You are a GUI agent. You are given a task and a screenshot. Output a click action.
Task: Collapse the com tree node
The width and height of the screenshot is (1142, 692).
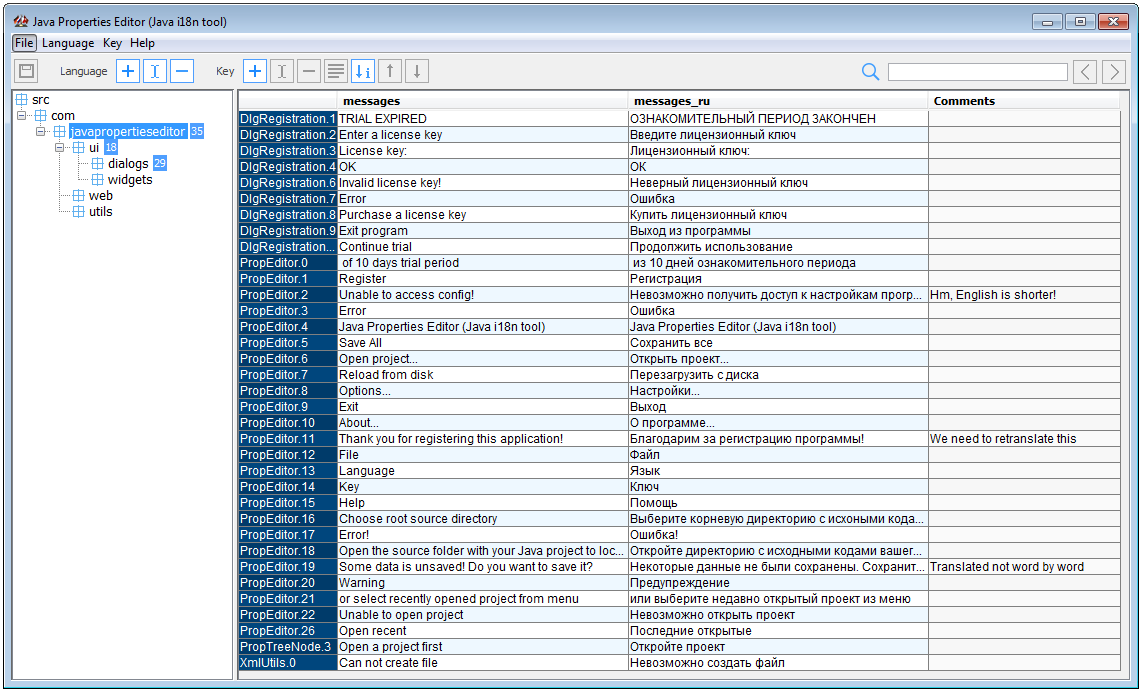point(22,115)
